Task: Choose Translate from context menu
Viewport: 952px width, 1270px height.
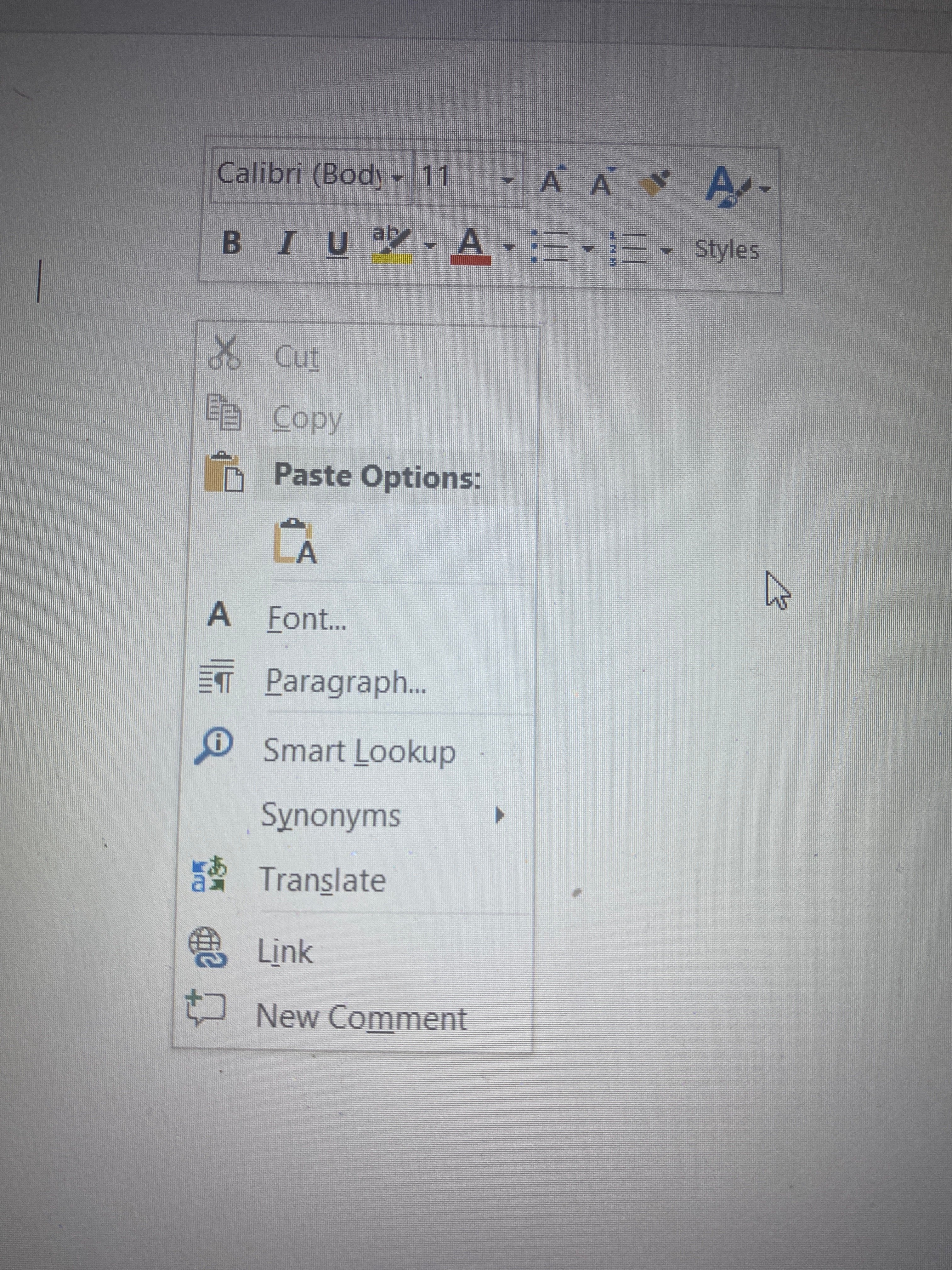Action: coord(322,880)
